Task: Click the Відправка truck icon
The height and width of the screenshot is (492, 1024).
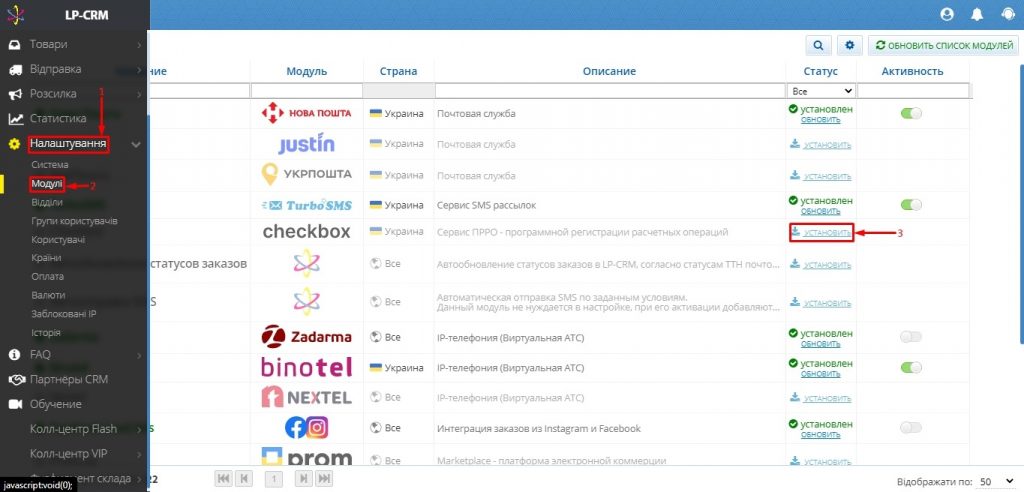Action: 14,69
